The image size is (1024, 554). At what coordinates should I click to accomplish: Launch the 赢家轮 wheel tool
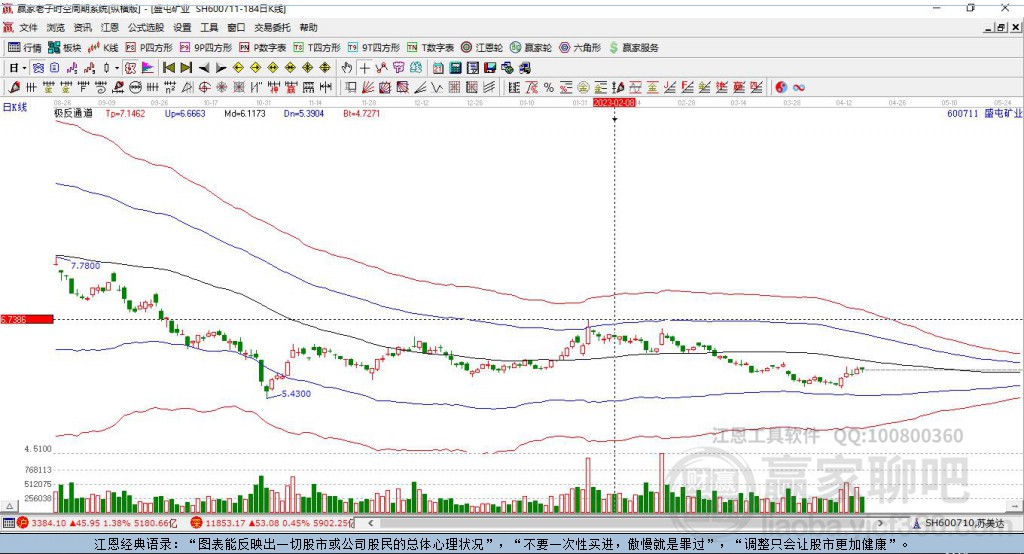[531, 48]
